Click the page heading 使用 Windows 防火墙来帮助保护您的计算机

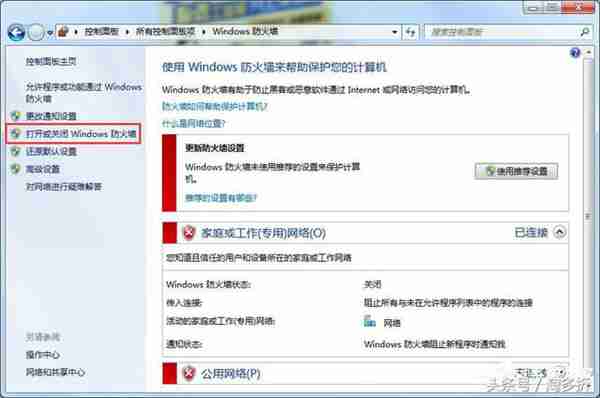[x=274, y=67]
